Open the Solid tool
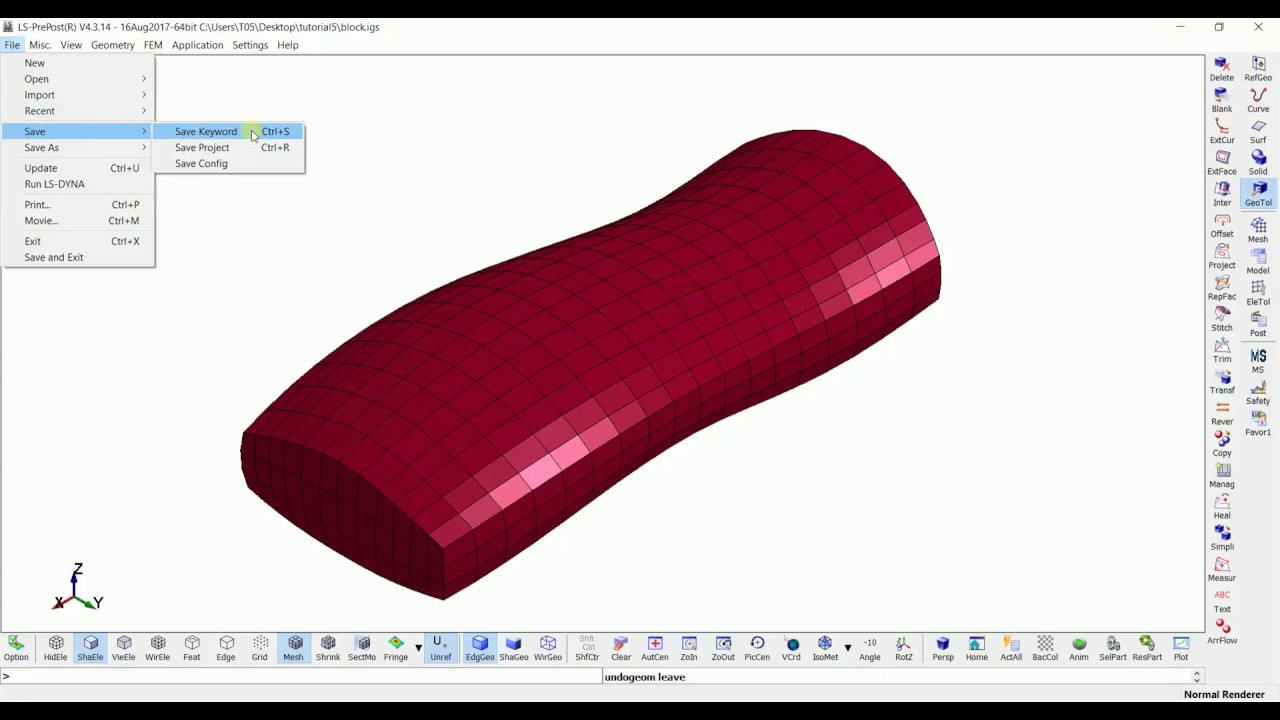 1258,162
